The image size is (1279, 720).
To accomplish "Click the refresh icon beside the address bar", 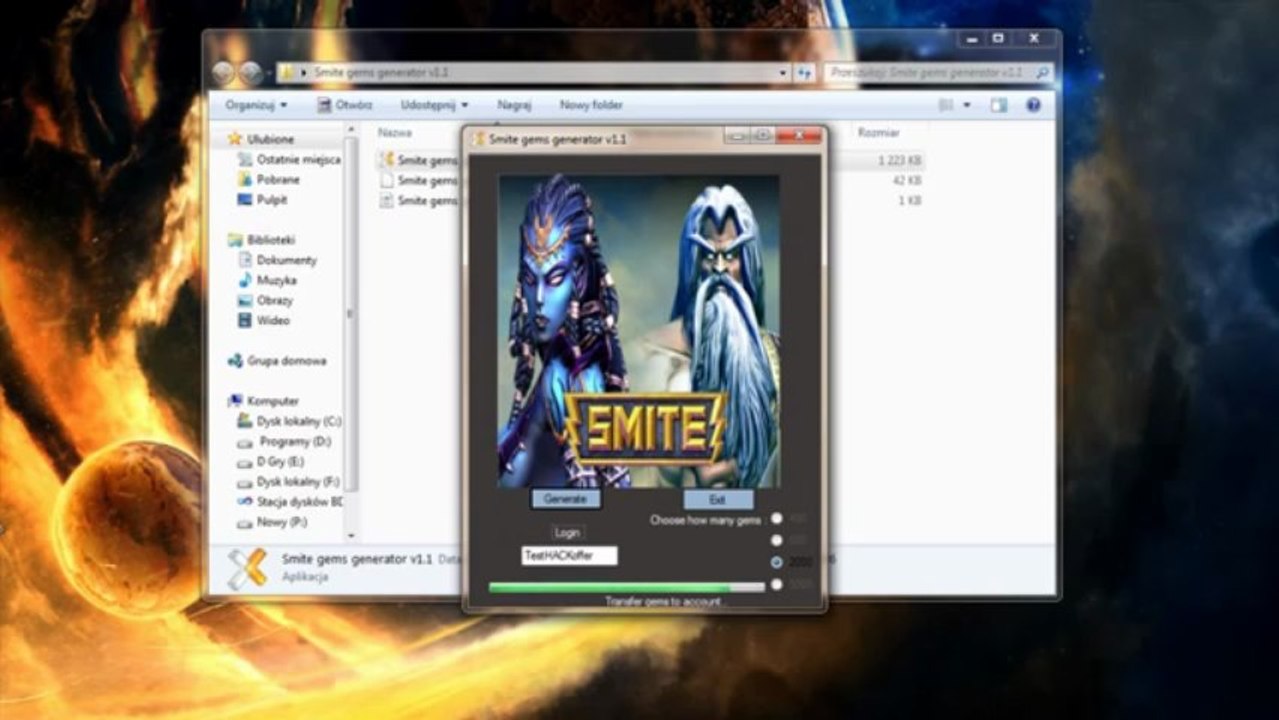I will coord(804,73).
